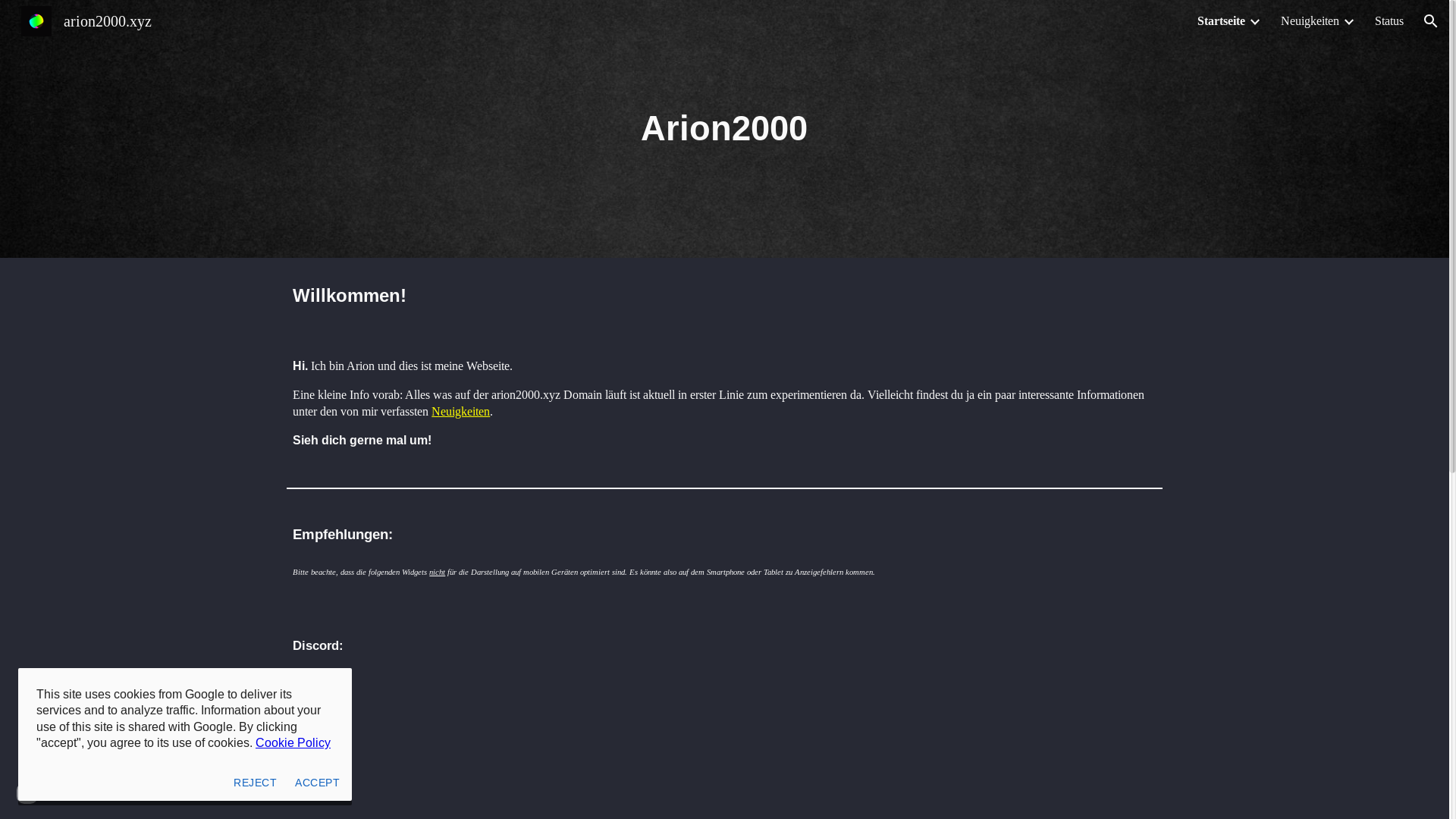
Task: Click the Empfehlungen: heading
Action: tap(343, 535)
